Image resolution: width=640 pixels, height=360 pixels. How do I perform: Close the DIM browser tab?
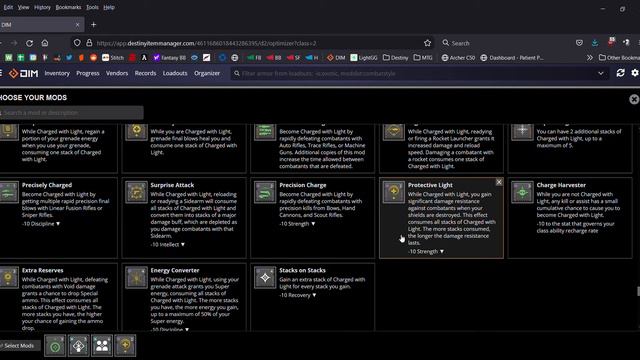[78, 25]
